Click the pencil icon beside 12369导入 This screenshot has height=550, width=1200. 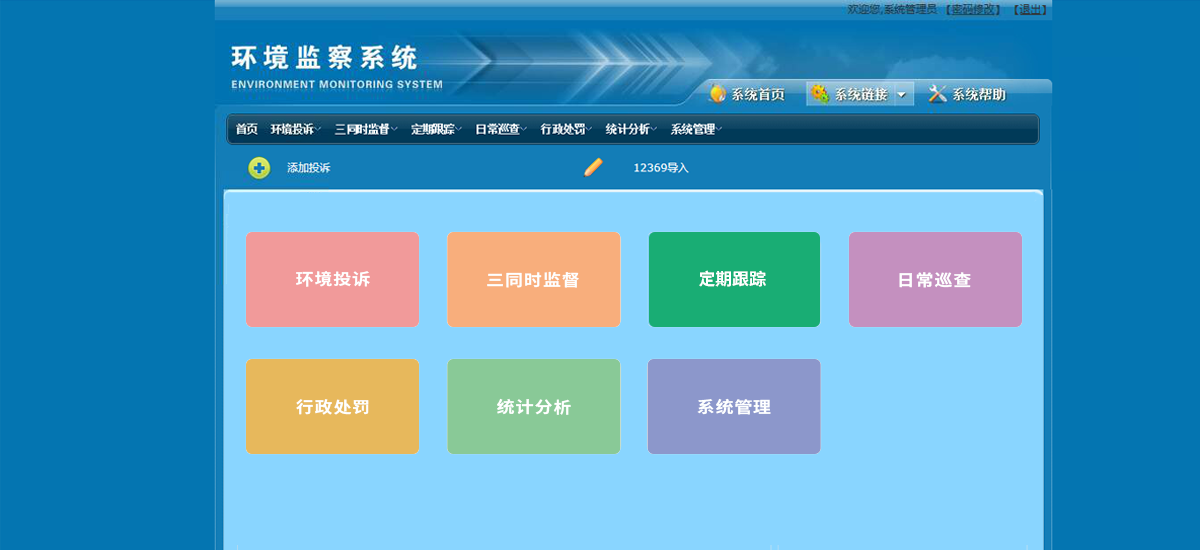[594, 167]
